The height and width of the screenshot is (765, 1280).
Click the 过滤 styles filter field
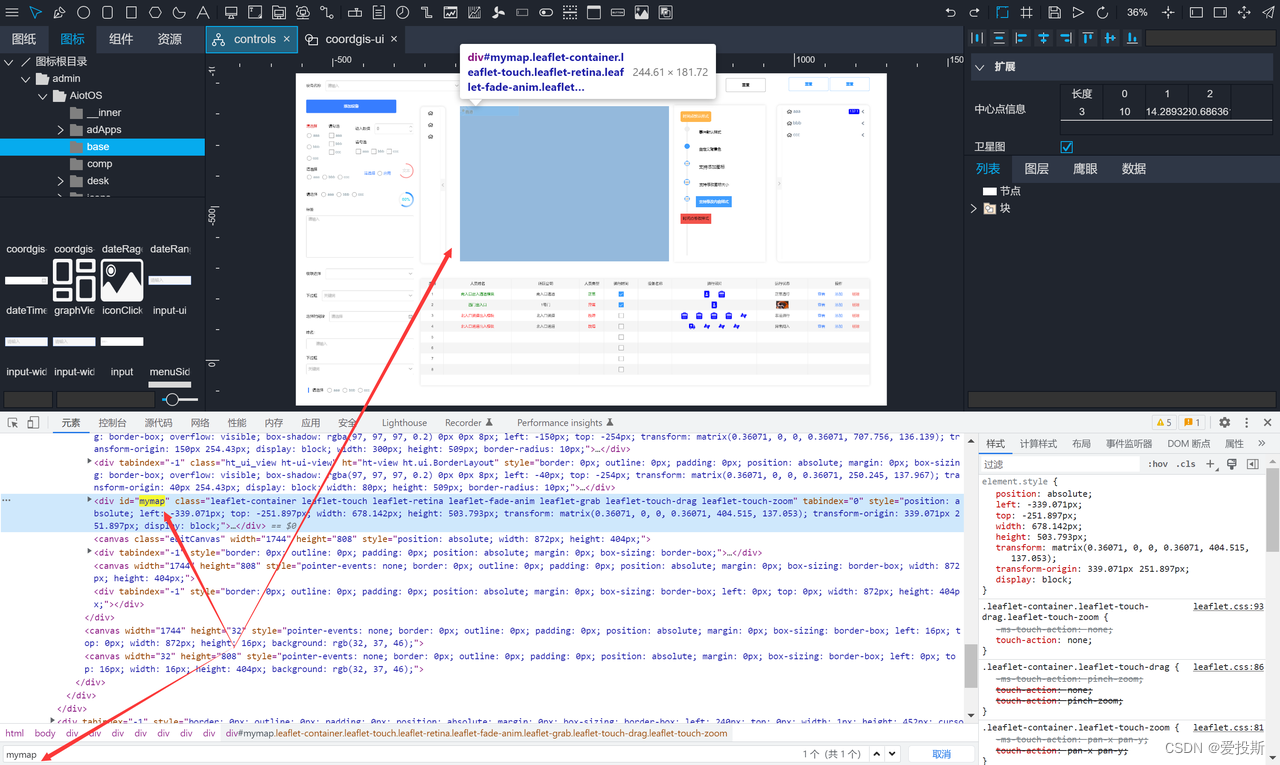pyautogui.click(x=1060, y=464)
